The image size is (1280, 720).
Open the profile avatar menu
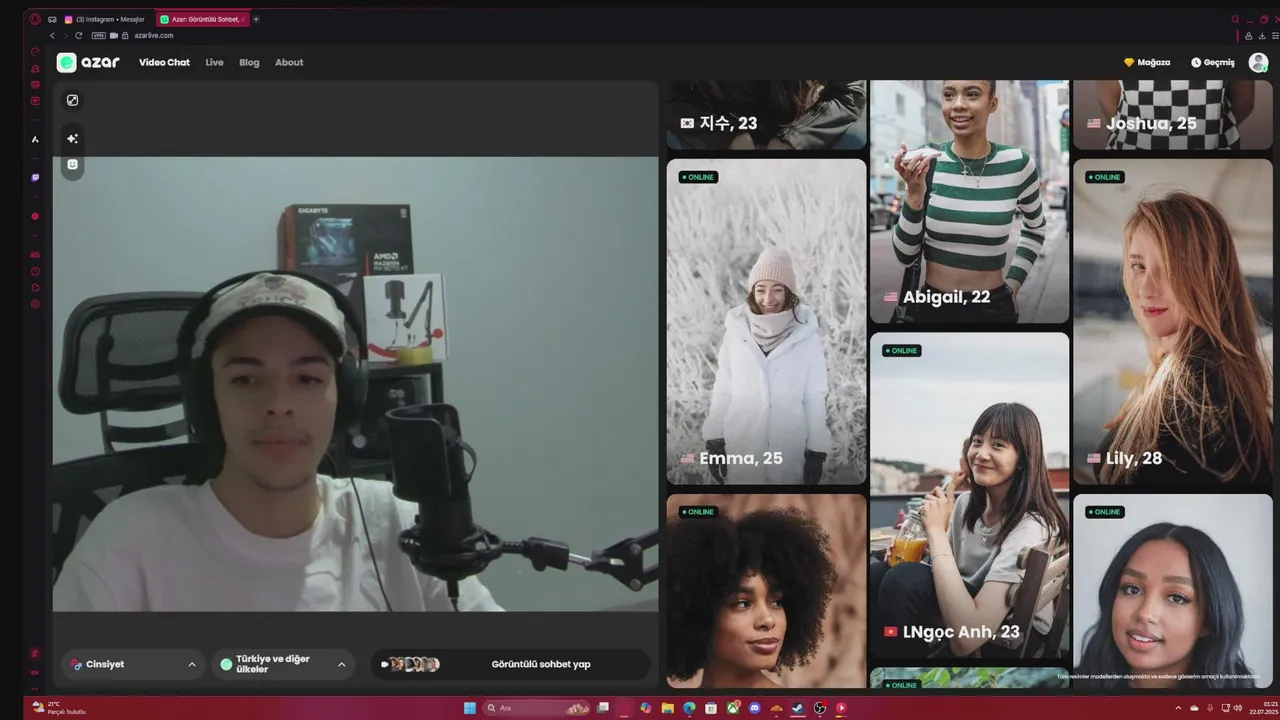click(1258, 62)
